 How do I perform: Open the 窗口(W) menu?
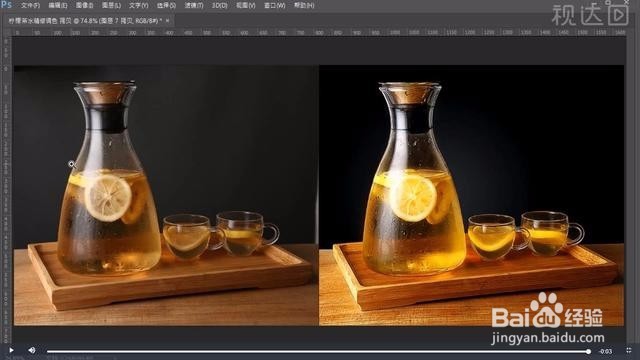click(274, 5)
